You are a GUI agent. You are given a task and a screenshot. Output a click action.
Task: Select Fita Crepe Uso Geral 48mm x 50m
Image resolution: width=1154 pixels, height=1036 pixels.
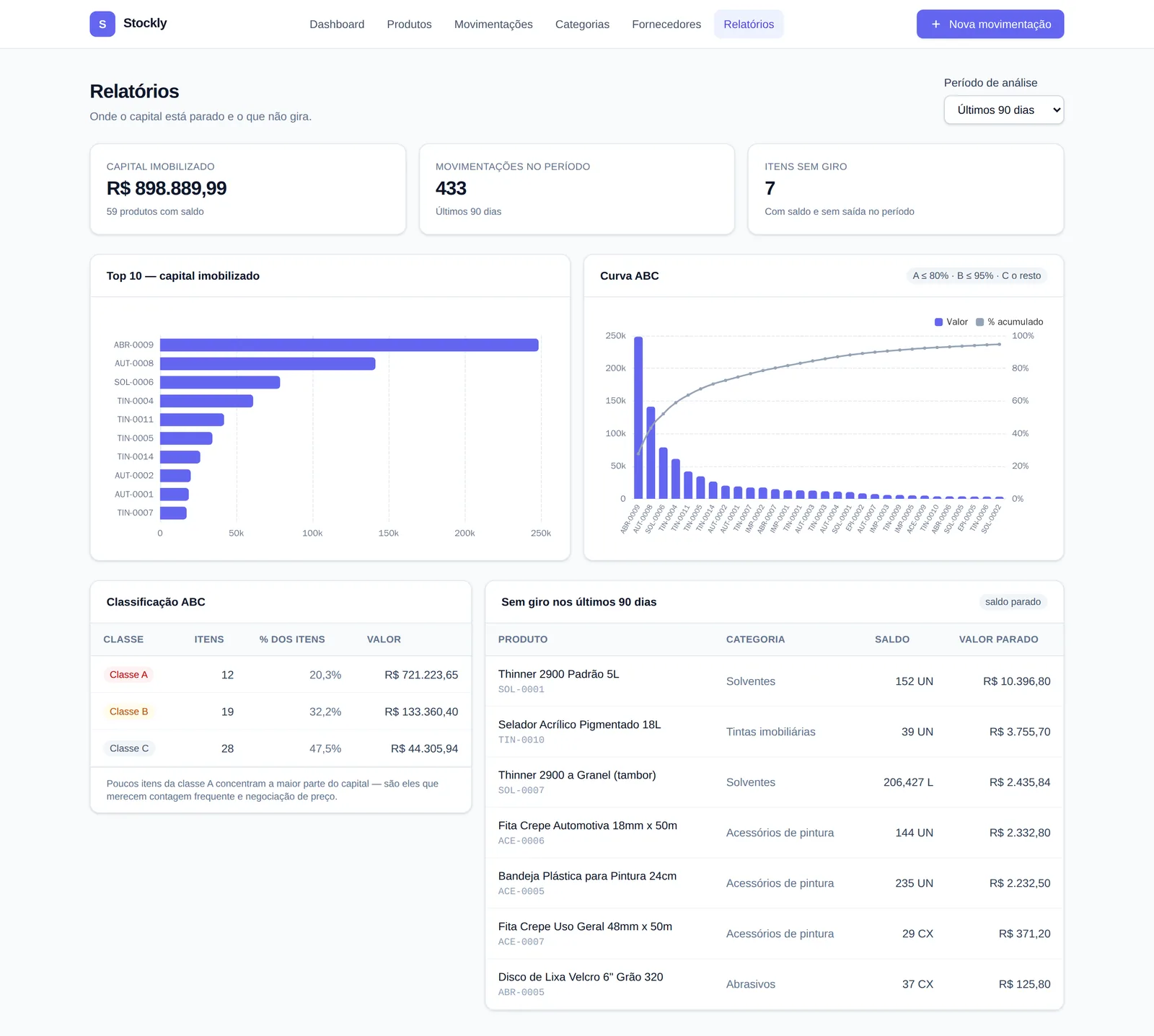tap(774, 934)
